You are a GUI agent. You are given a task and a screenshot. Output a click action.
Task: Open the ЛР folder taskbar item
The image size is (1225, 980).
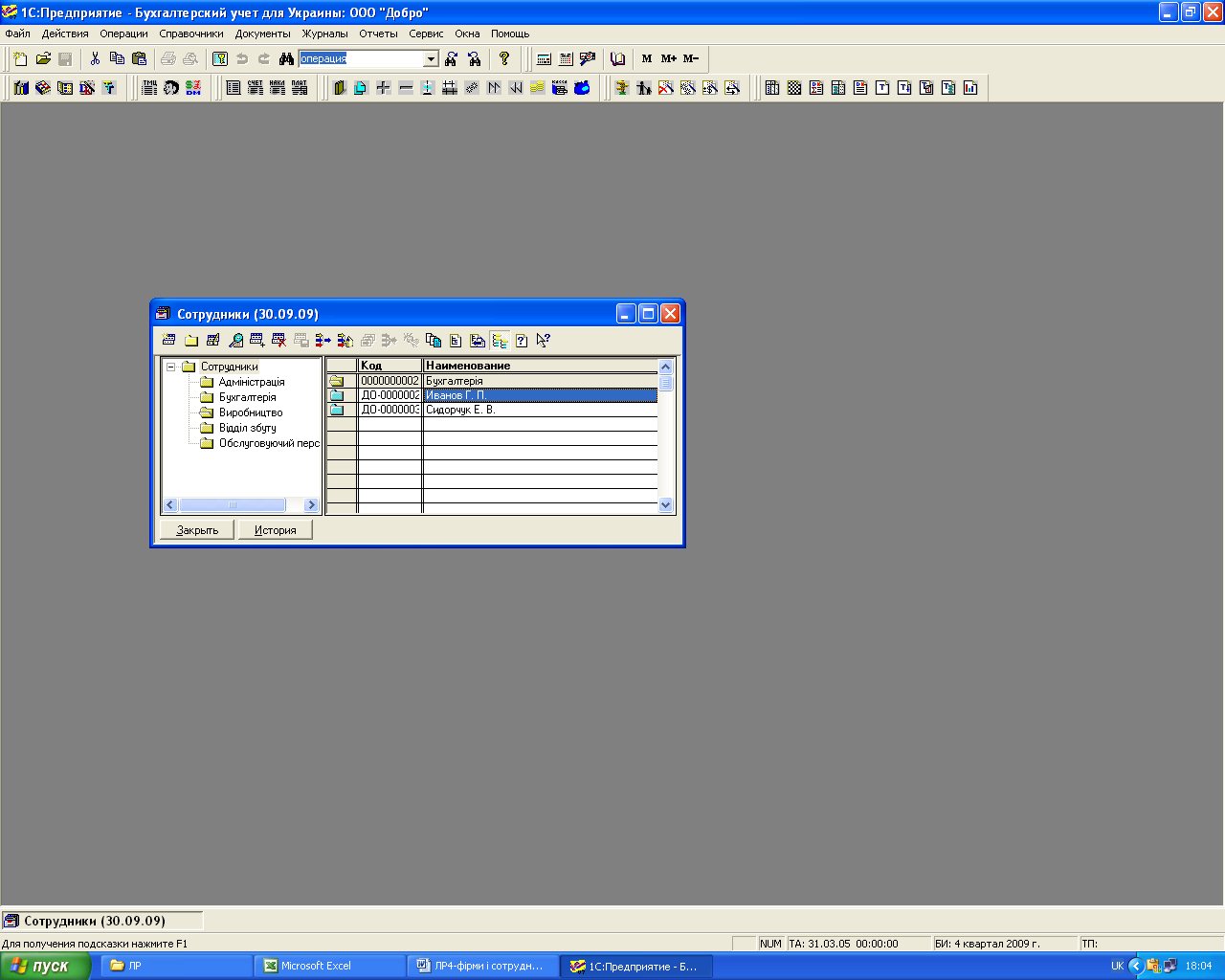(x=177, y=967)
